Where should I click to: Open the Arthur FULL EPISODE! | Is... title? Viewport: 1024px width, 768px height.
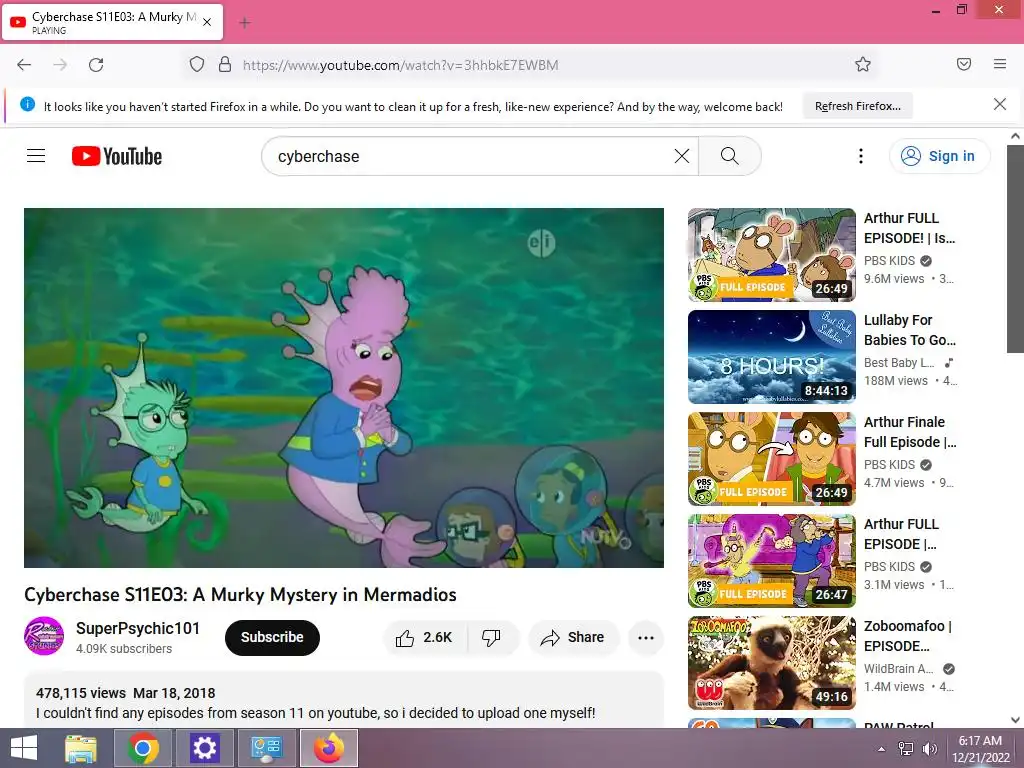(x=909, y=228)
